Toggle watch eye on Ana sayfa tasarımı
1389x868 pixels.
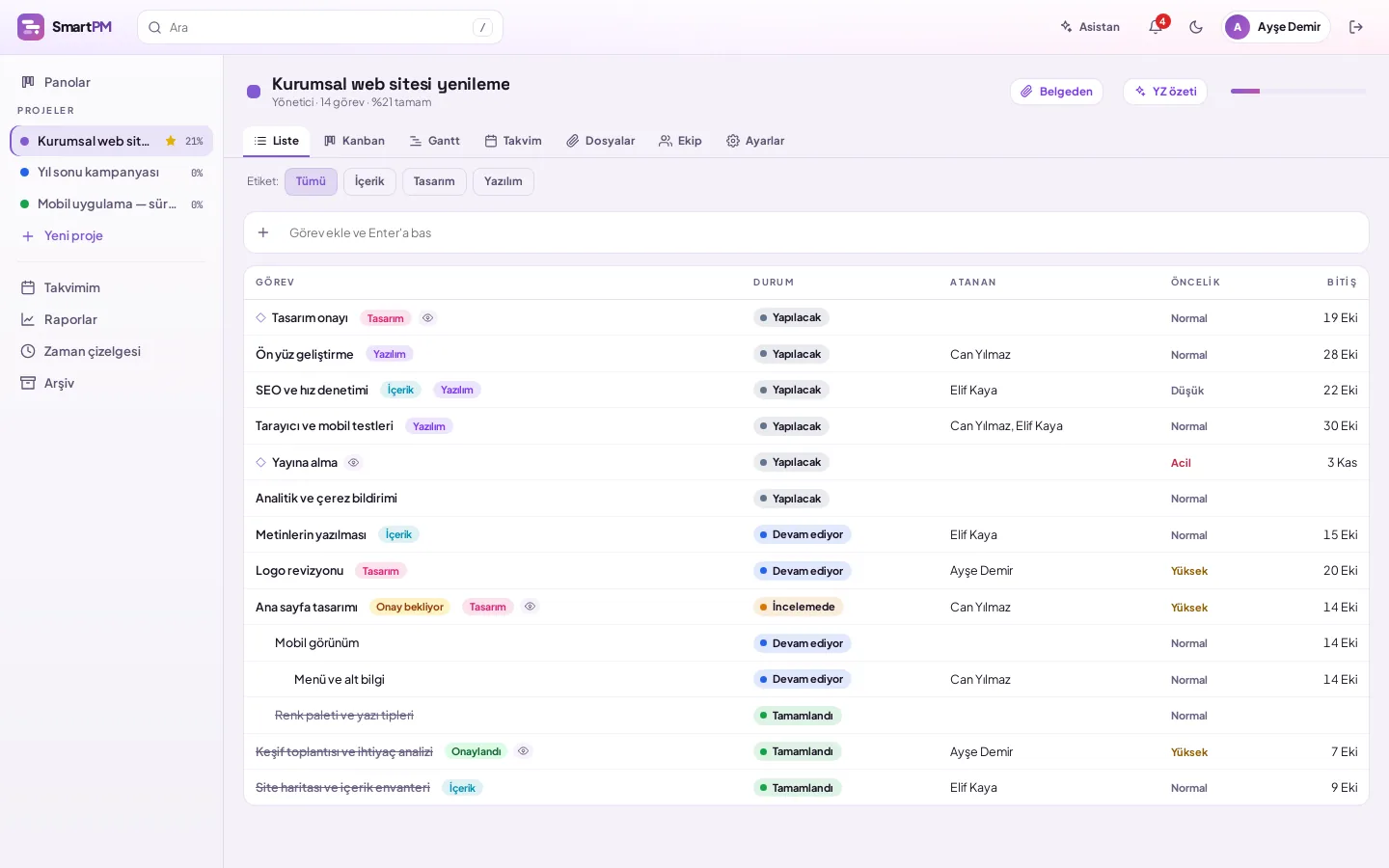pyautogui.click(x=530, y=607)
